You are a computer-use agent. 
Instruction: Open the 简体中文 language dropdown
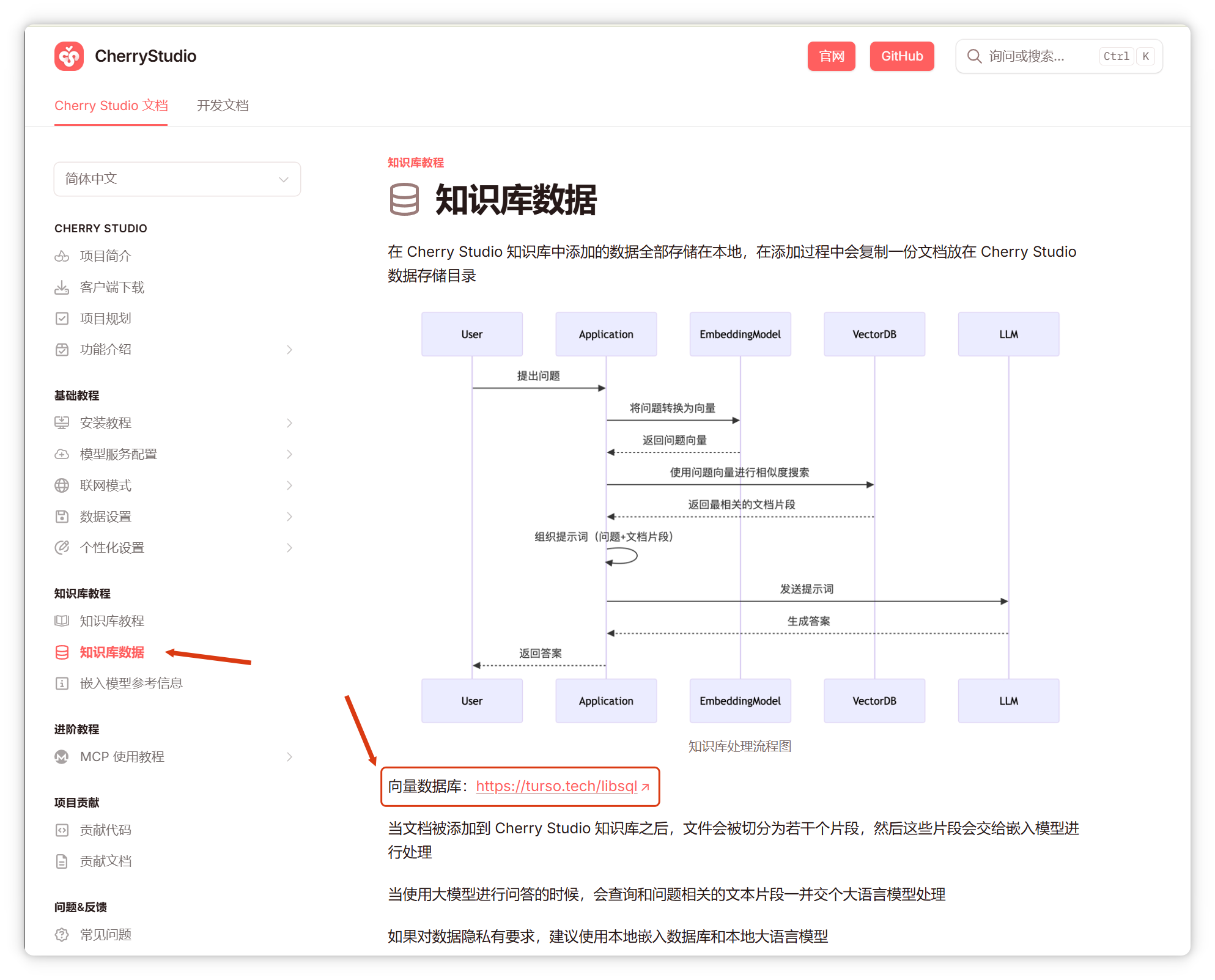(177, 179)
